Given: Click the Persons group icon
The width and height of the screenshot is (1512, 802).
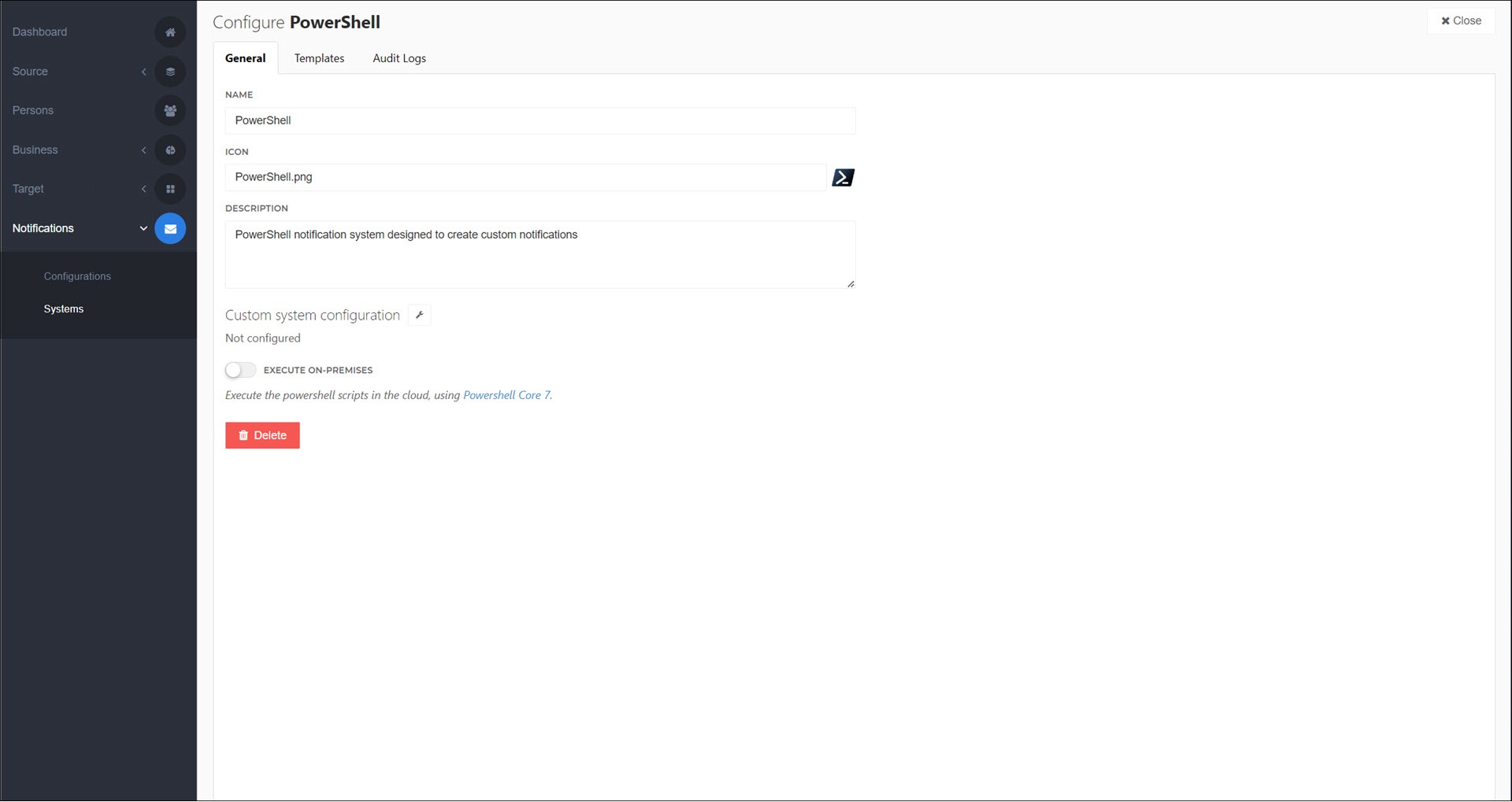Looking at the screenshot, I should tap(170, 111).
